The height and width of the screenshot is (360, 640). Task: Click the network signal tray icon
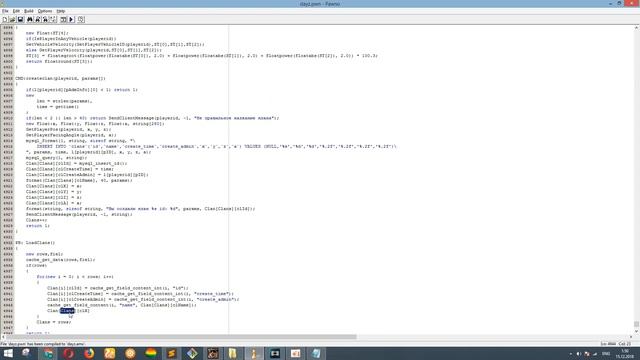[595, 354]
